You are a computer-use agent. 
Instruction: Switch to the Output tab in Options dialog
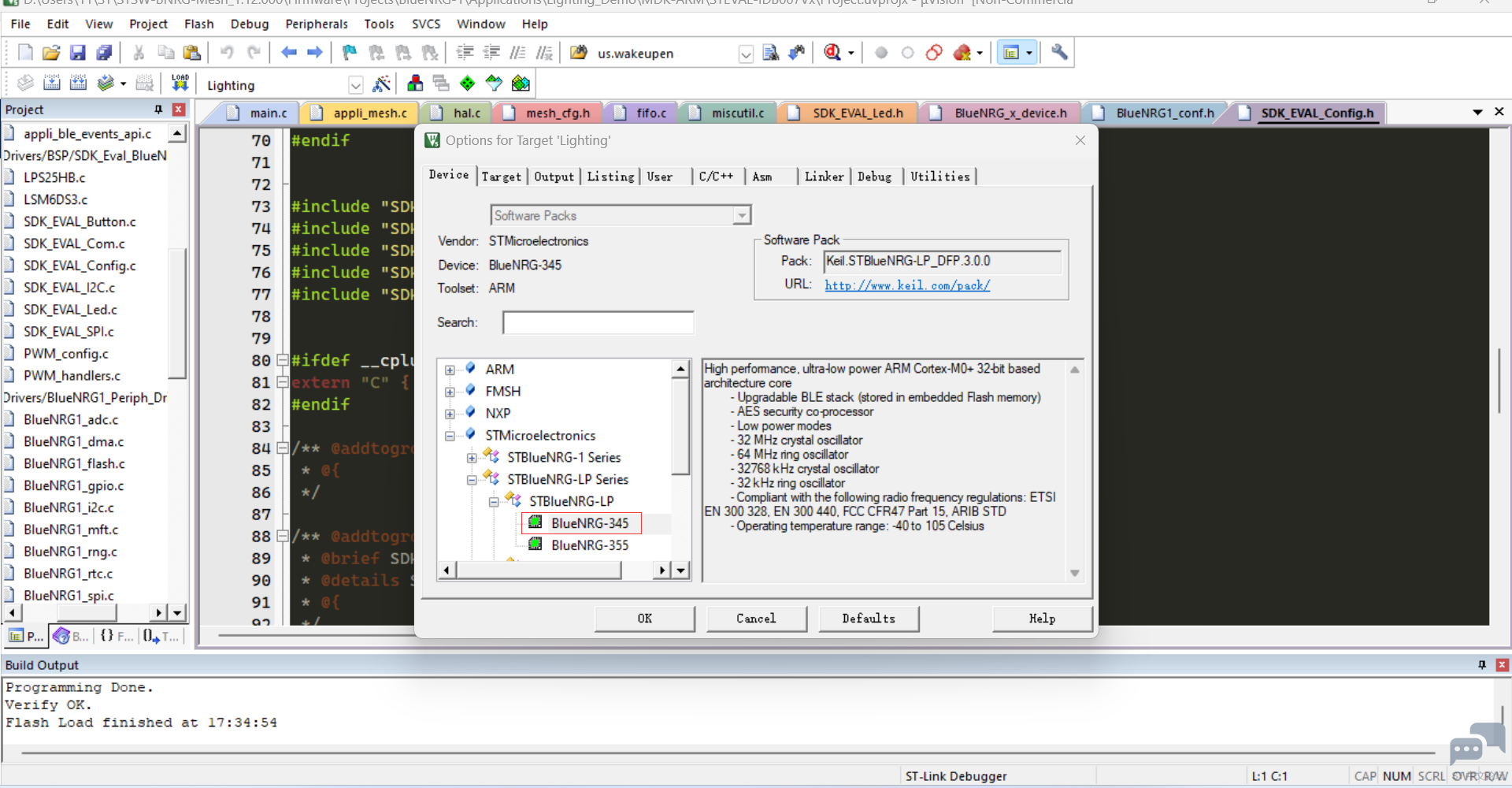point(554,177)
